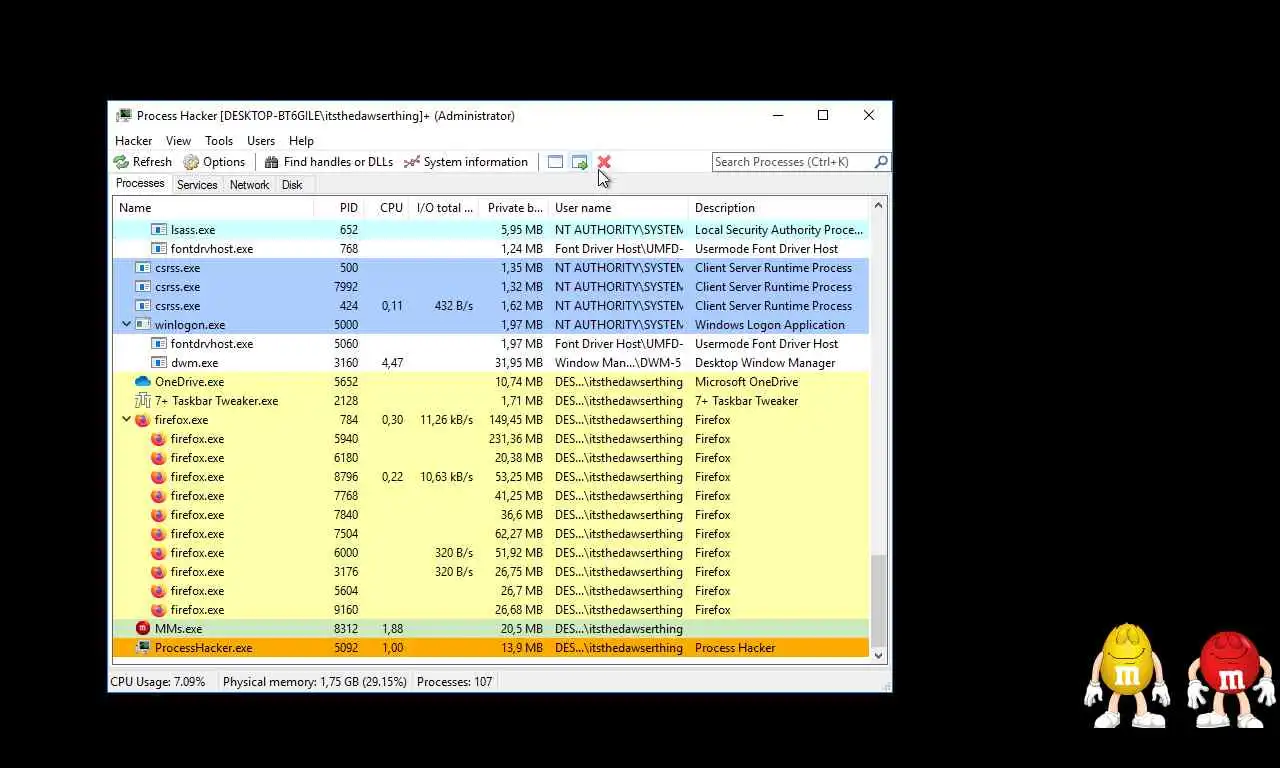
Task: Click the Processes: 107 status entry
Action: pos(454,682)
